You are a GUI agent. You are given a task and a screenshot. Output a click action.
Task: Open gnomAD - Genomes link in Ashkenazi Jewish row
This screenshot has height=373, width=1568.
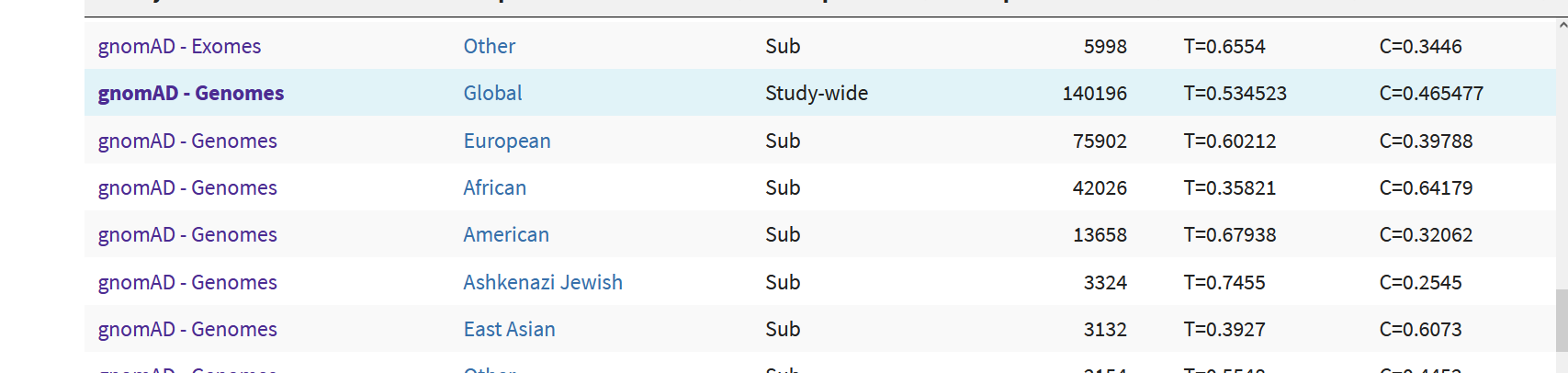[x=187, y=282]
